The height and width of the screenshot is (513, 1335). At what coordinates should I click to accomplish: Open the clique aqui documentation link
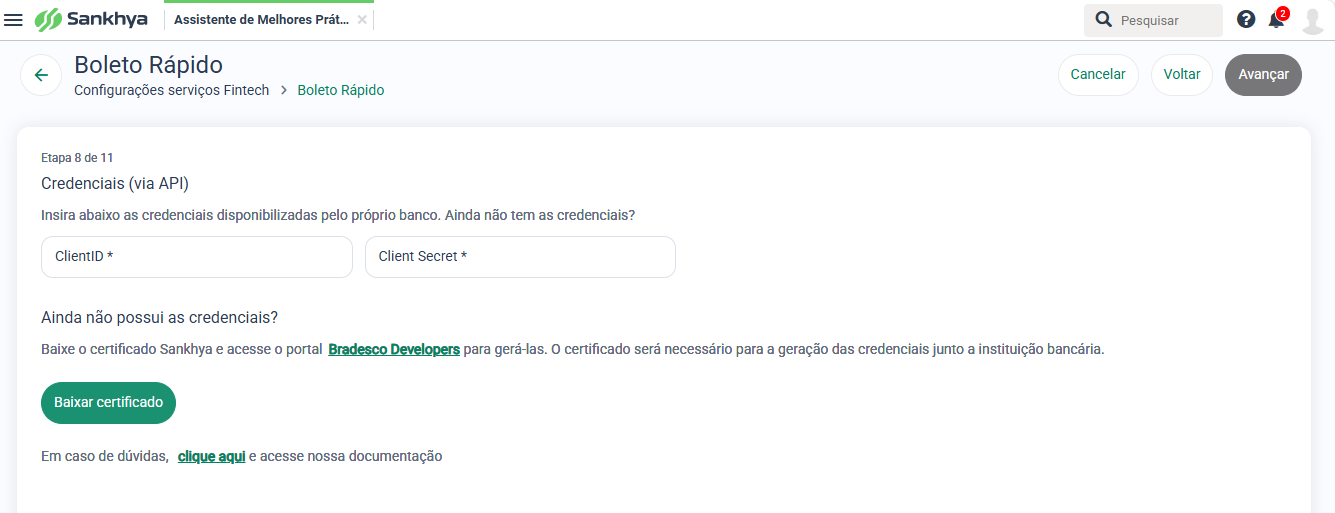coord(212,457)
